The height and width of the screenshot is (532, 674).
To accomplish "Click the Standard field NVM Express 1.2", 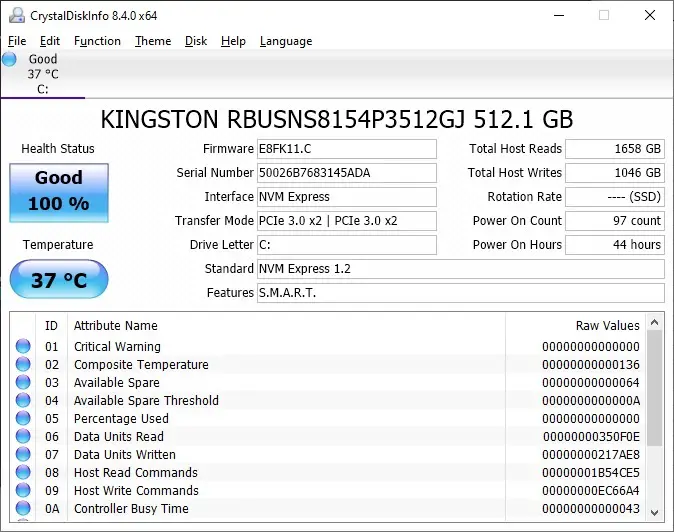I will click(x=461, y=269).
